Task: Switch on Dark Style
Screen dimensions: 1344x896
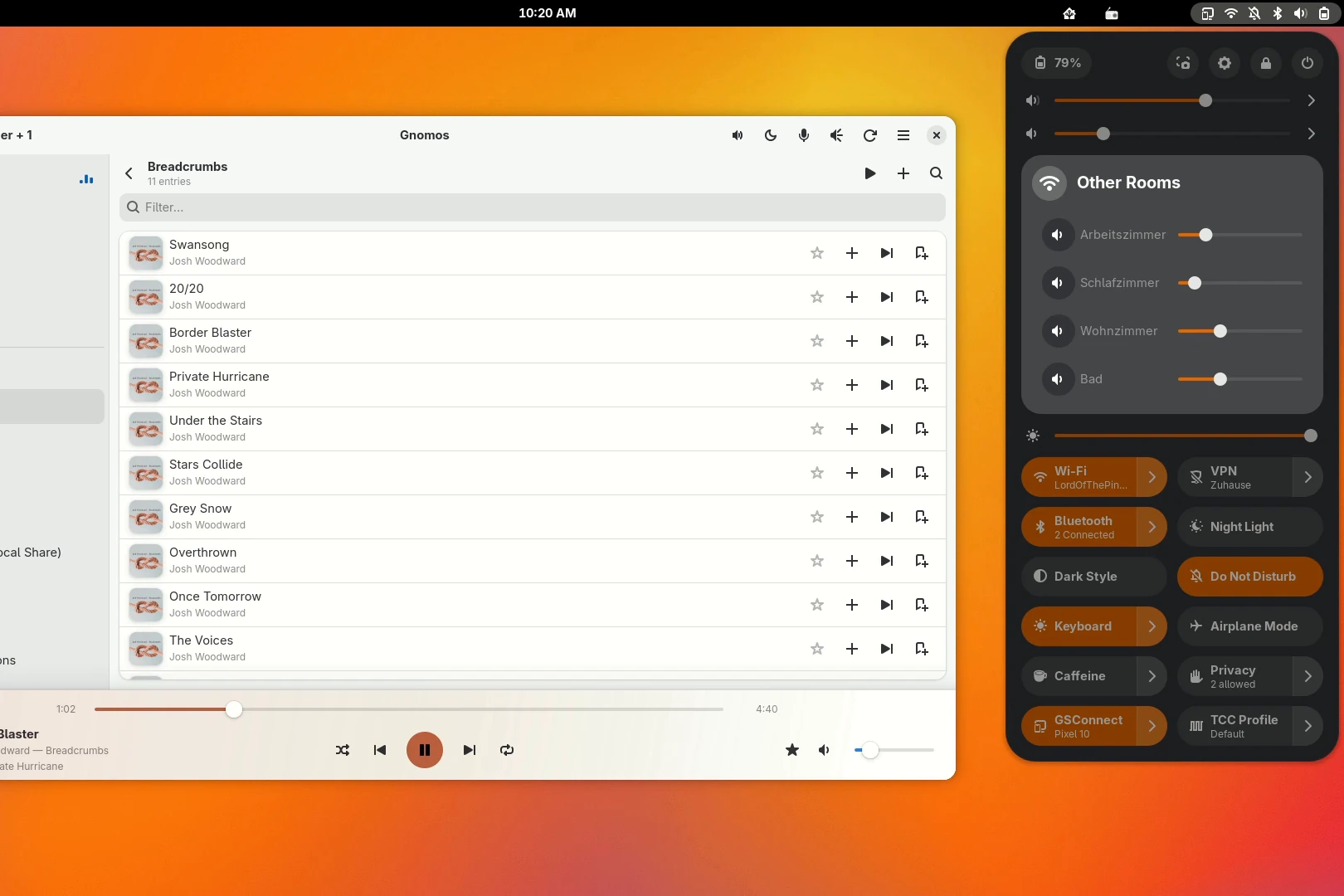Action: point(1094,577)
